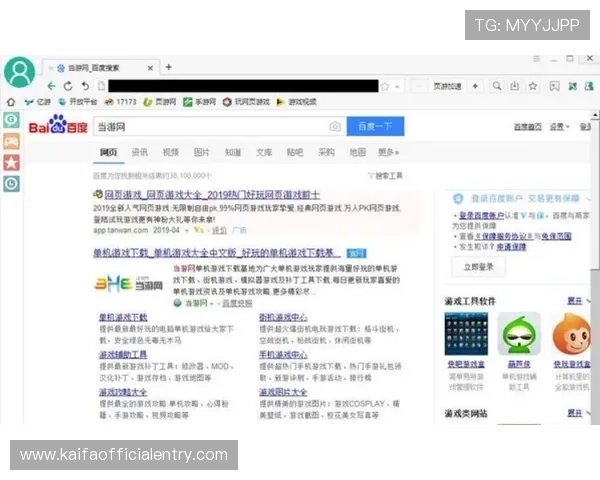This screenshot has height=480, width=600.
Task: Open the 百度快照 link
Action: pyautogui.click(x=237, y=304)
